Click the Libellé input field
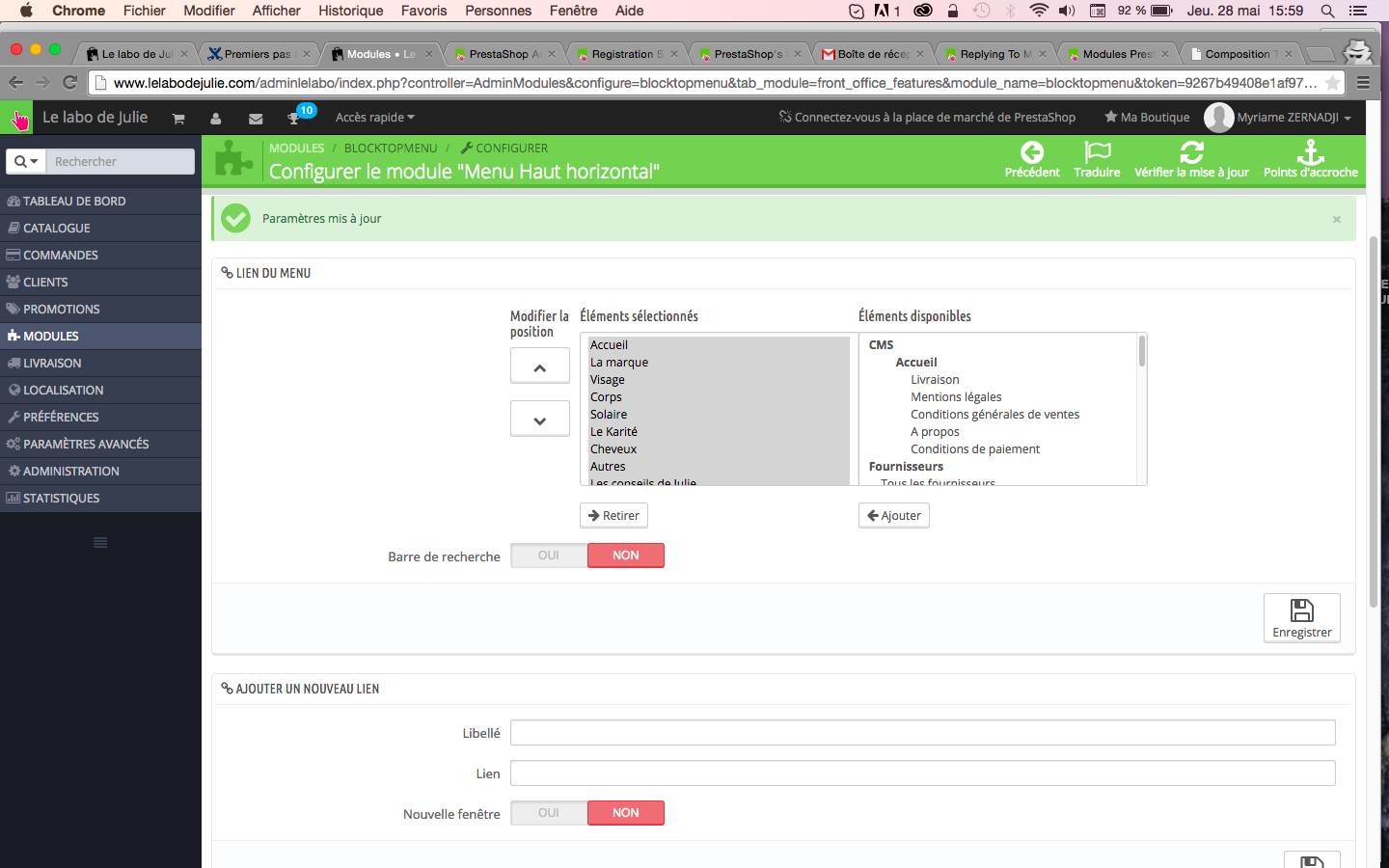Image resolution: width=1389 pixels, height=868 pixels. tap(923, 733)
